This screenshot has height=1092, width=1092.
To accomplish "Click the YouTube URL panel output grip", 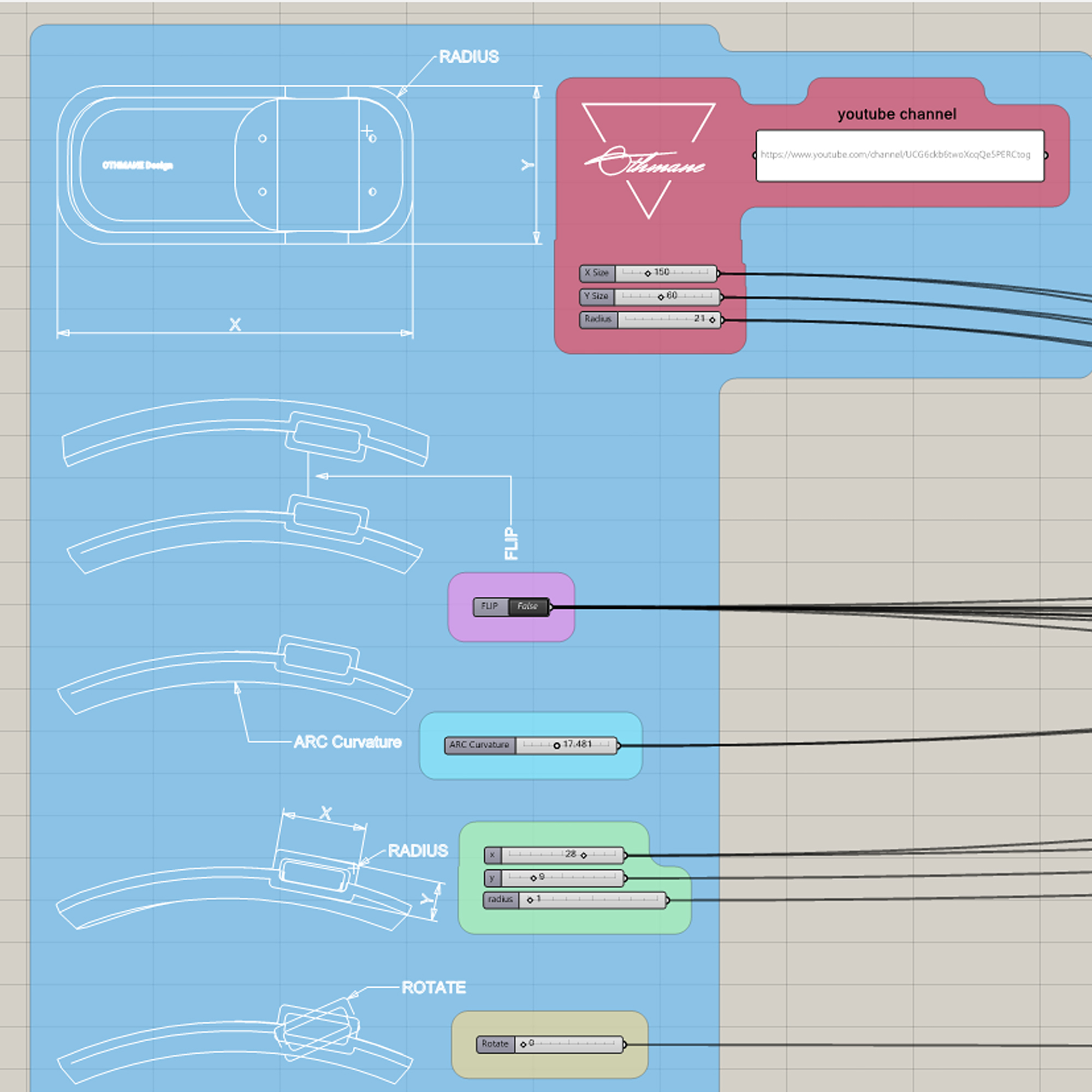I will pyautogui.click(x=1046, y=156).
